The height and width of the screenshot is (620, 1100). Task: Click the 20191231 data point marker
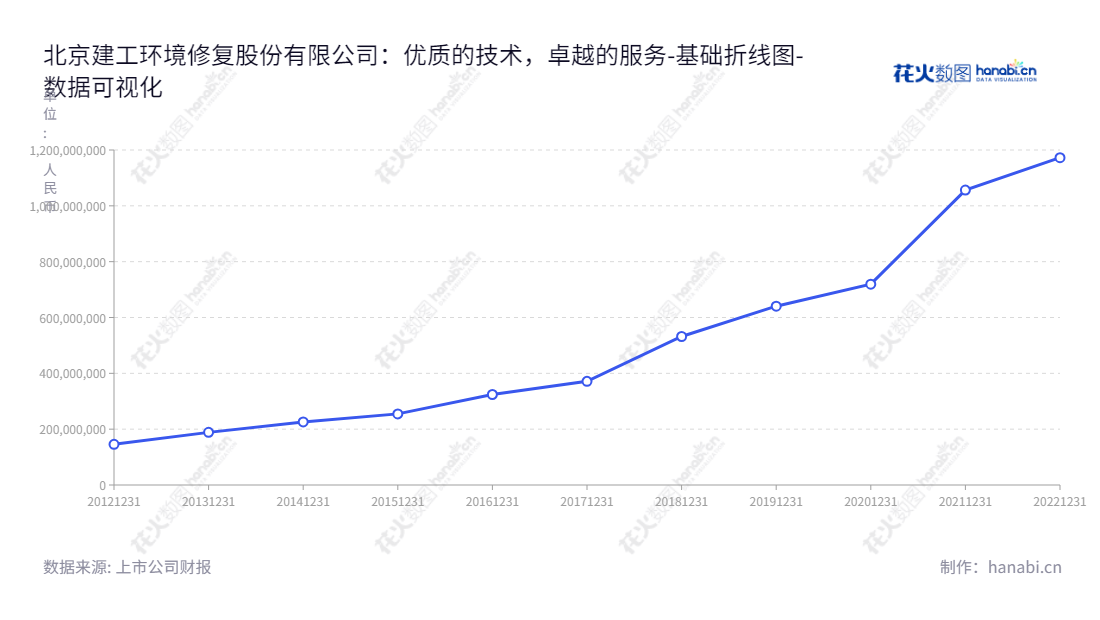pos(776,306)
